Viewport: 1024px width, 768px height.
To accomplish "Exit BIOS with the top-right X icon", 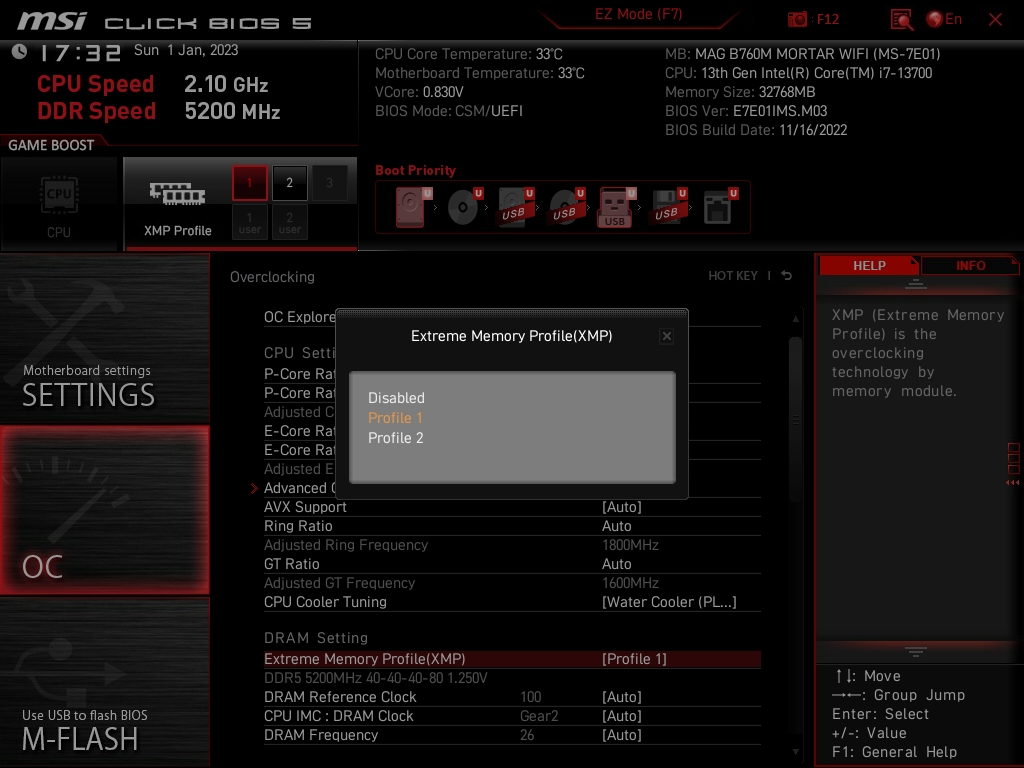I will 995,19.
